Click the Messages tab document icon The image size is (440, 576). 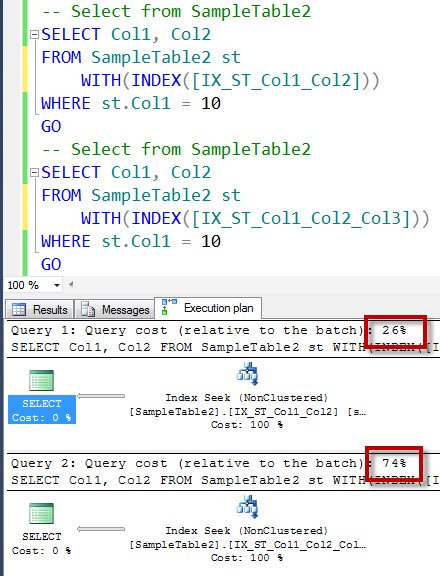[88, 309]
